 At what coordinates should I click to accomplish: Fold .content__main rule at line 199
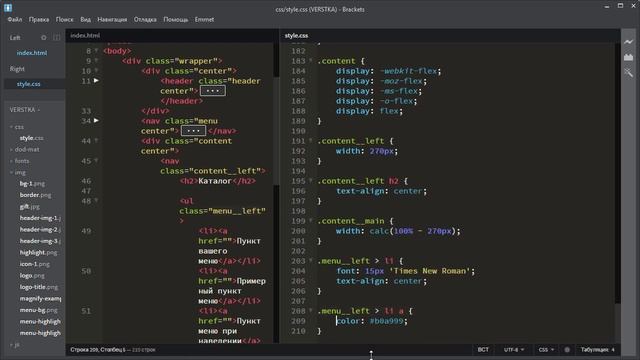pyautogui.click(x=311, y=221)
